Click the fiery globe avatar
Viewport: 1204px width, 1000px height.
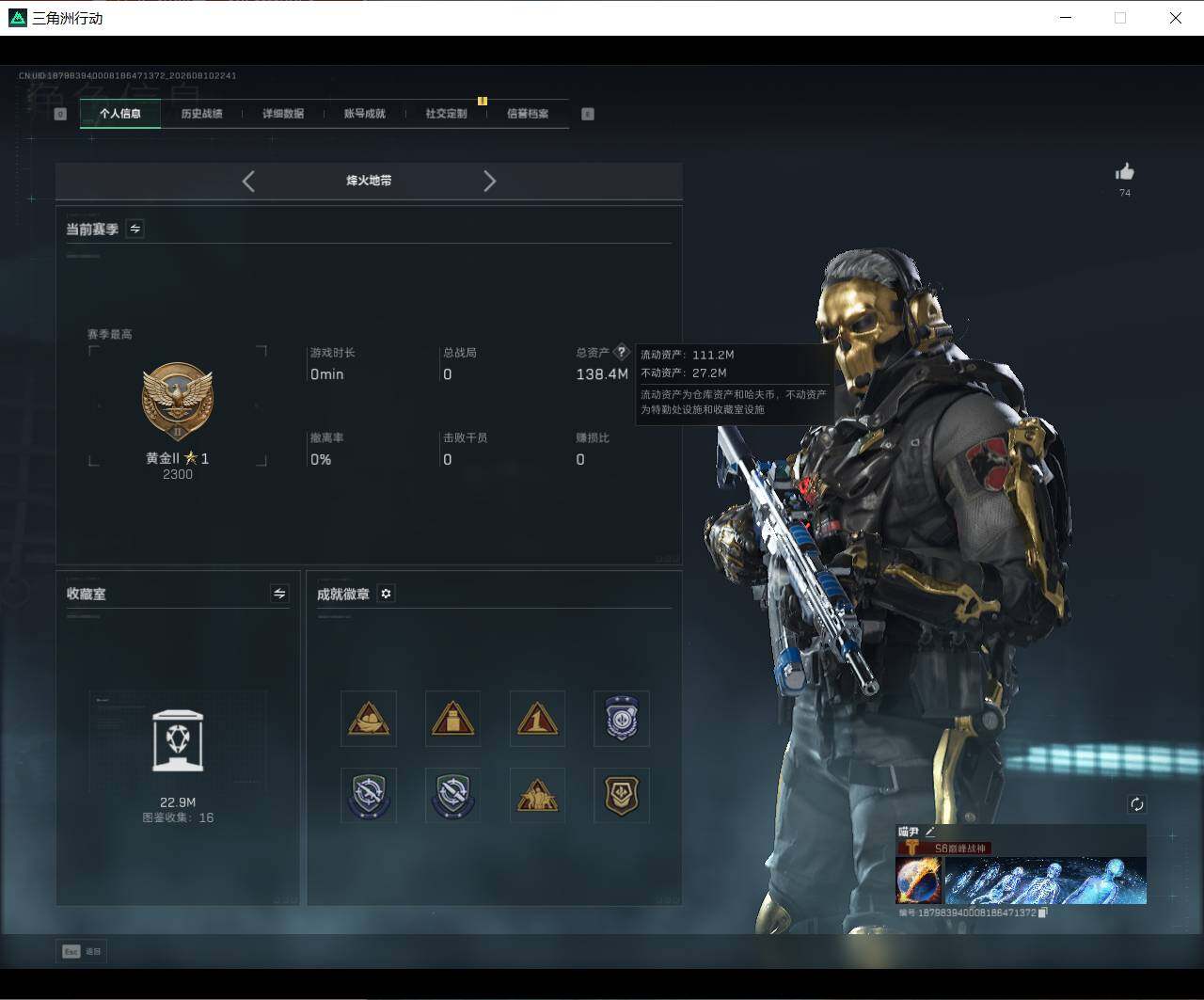coord(919,880)
